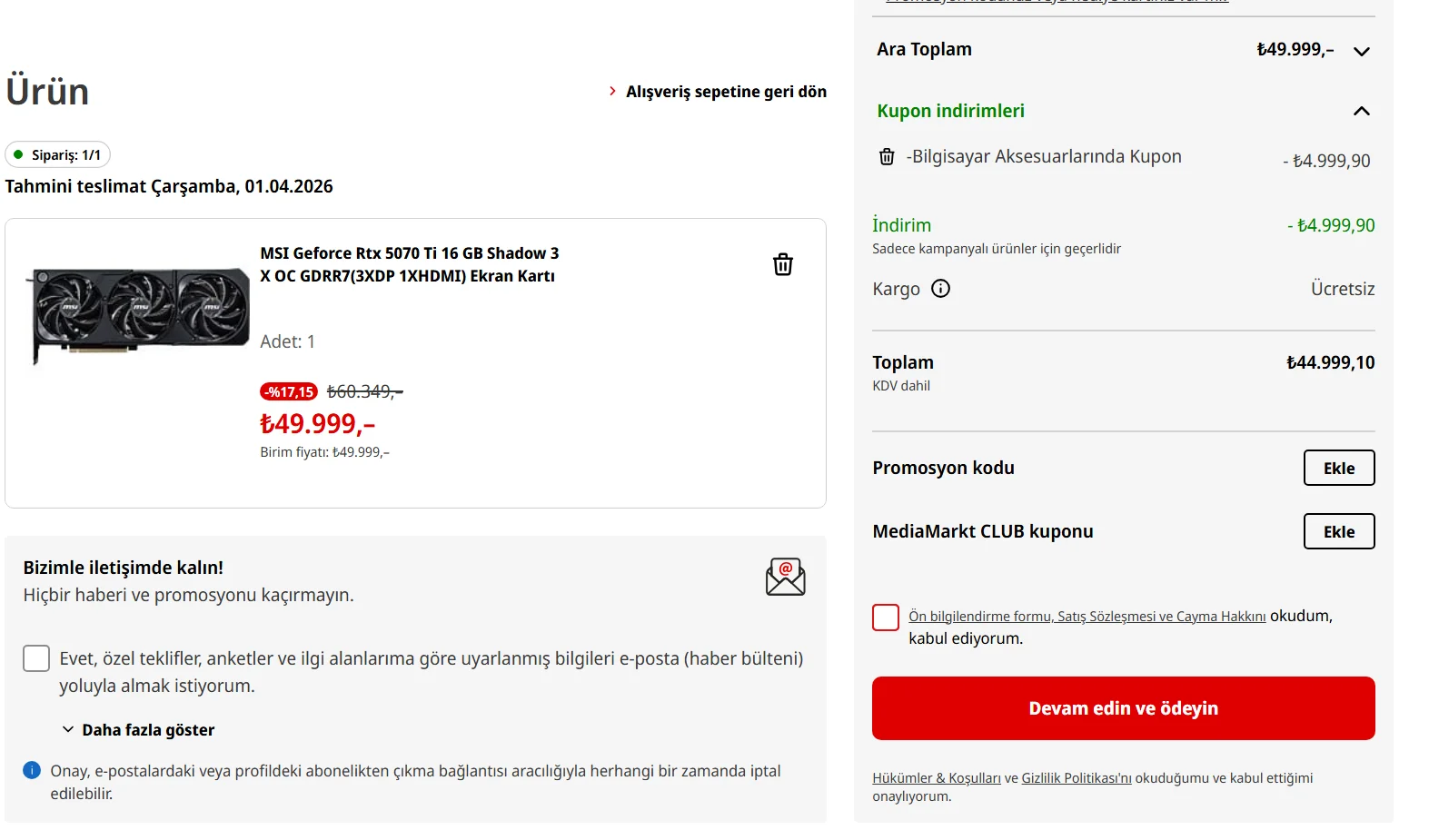The height and width of the screenshot is (840, 1429).
Task: Expand the Ara Toplam details
Action: [1361, 51]
